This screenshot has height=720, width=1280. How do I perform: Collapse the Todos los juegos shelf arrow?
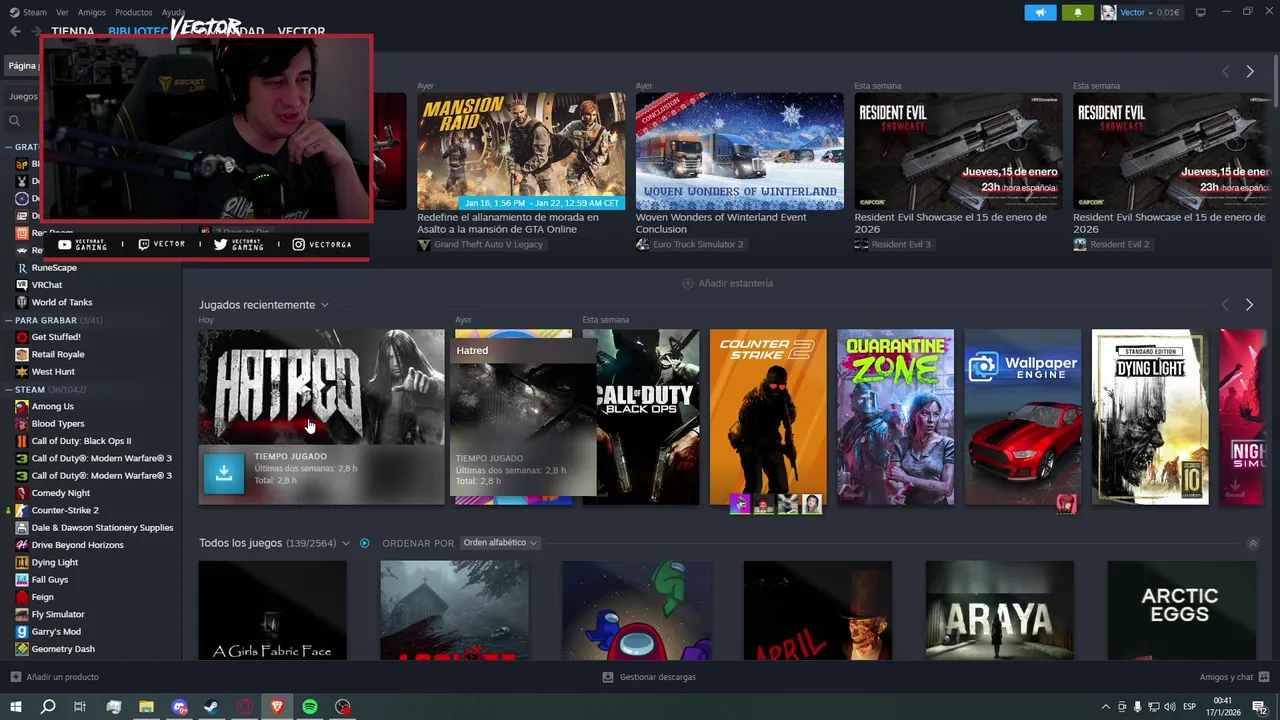coord(1253,543)
